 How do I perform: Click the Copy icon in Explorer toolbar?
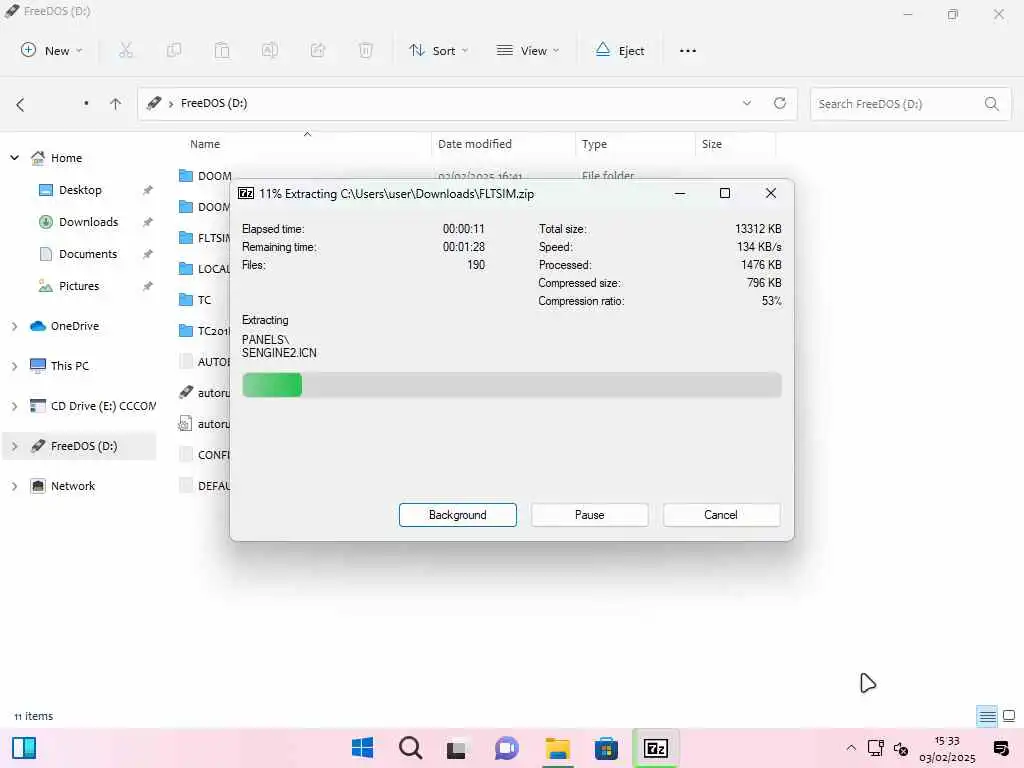tap(174, 50)
